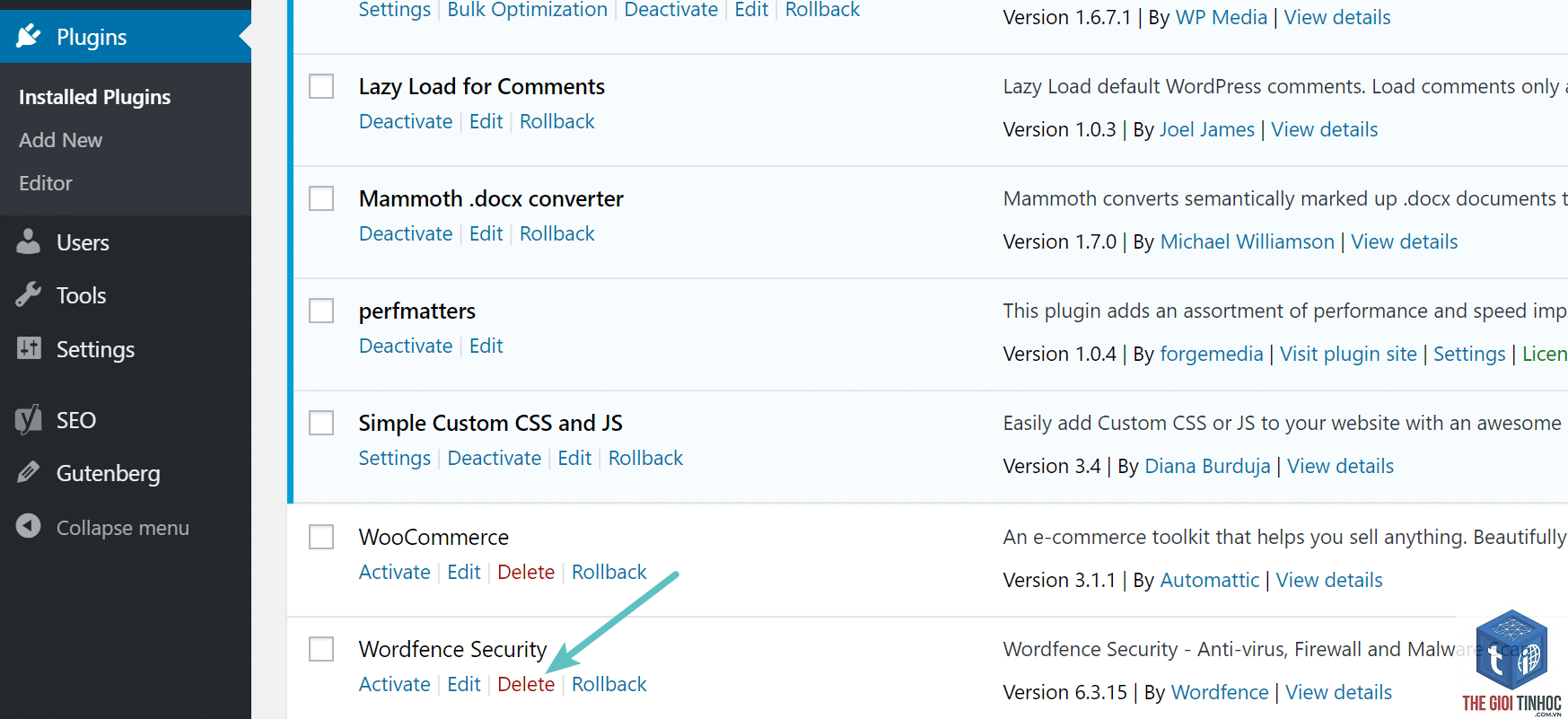Click the Users person icon
The image size is (1568, 719).
point(29,241)
